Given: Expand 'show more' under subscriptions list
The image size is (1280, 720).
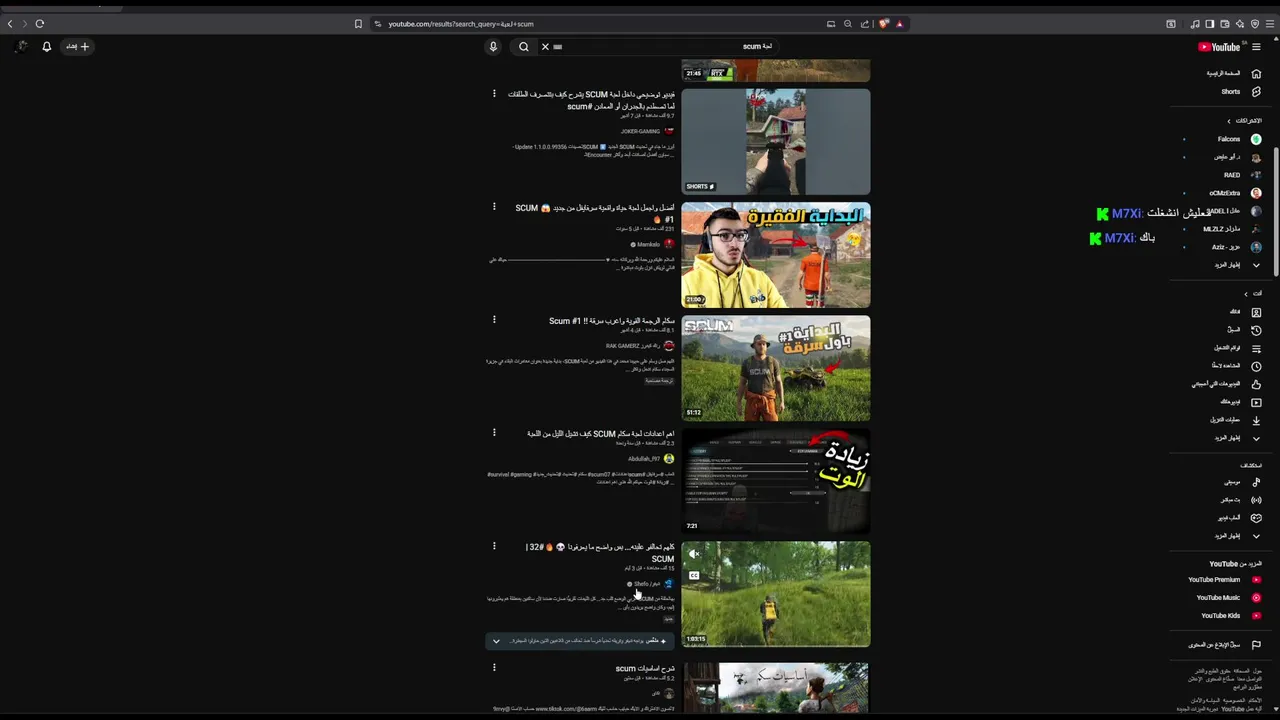Looking at the screenshot, I should point(1237,265).
